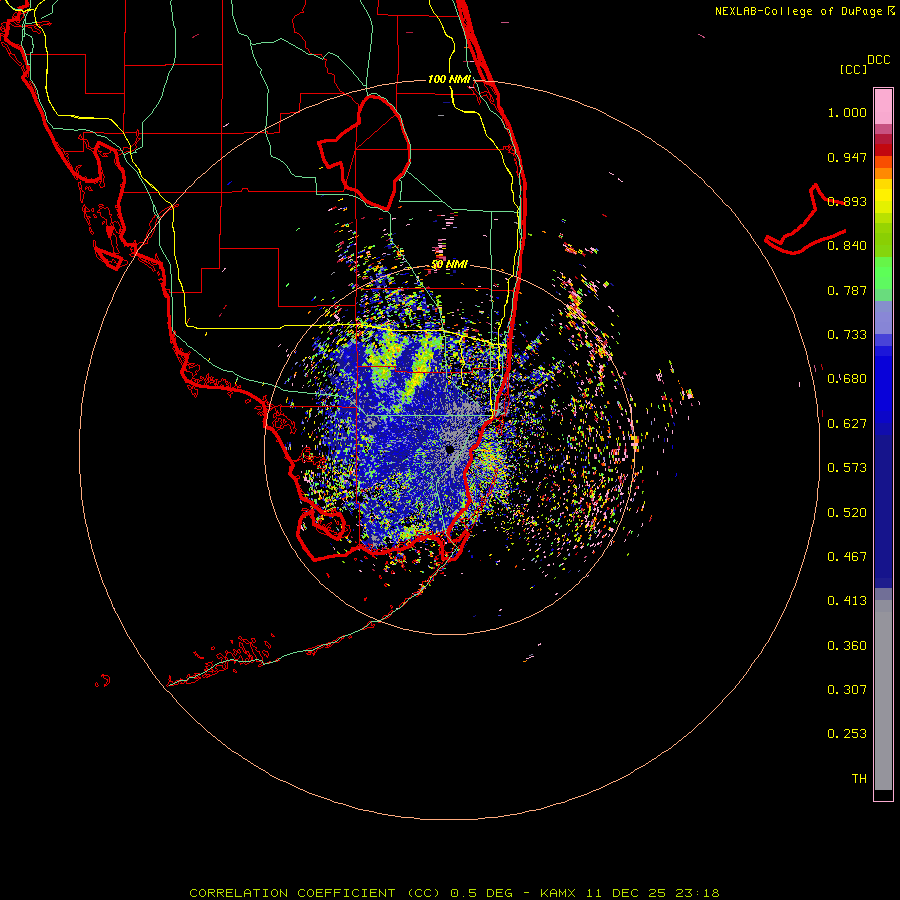Image resolution: width=900 pixels, height=900 pixels.
Task: Click the 0.520 scale value
Action: [847, 513]
